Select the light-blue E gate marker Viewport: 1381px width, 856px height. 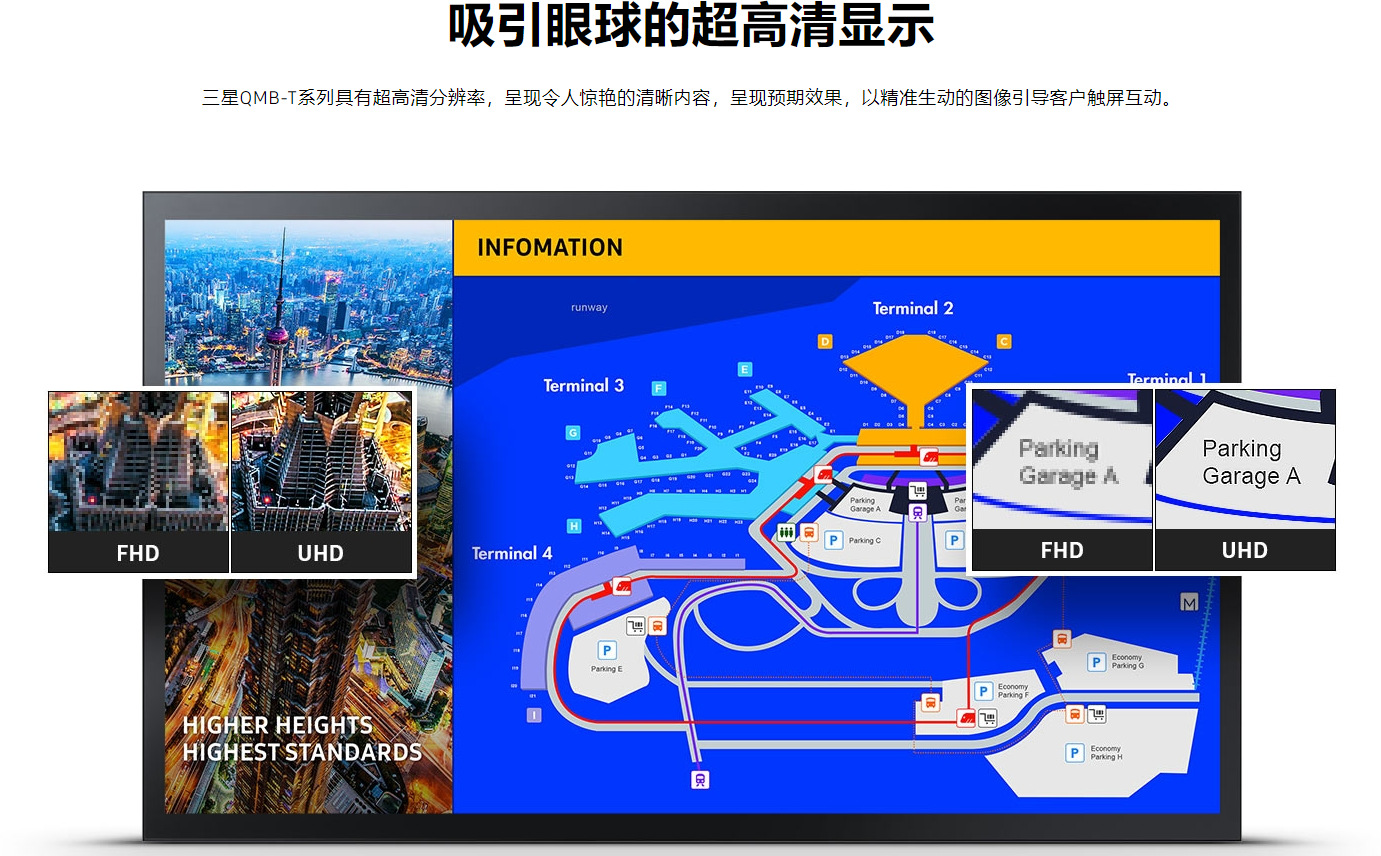pos(745,370)
